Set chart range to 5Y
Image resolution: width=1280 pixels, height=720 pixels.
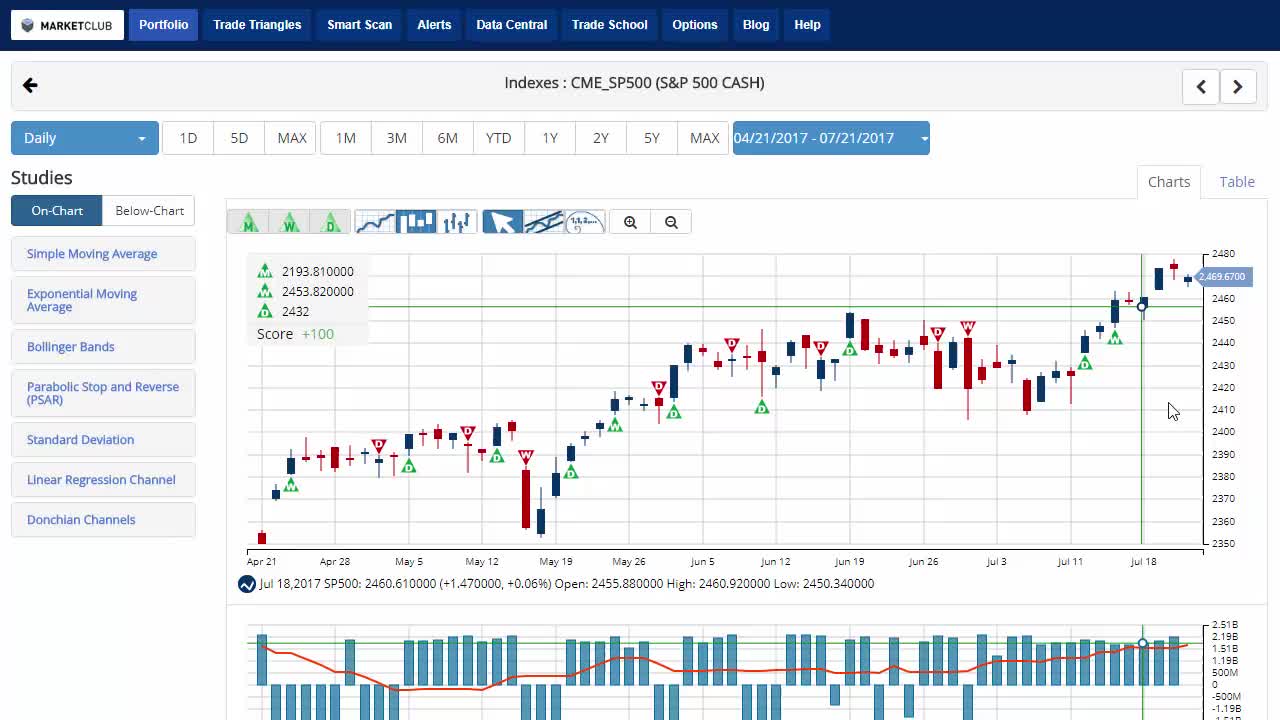click(x=652, y=138)
